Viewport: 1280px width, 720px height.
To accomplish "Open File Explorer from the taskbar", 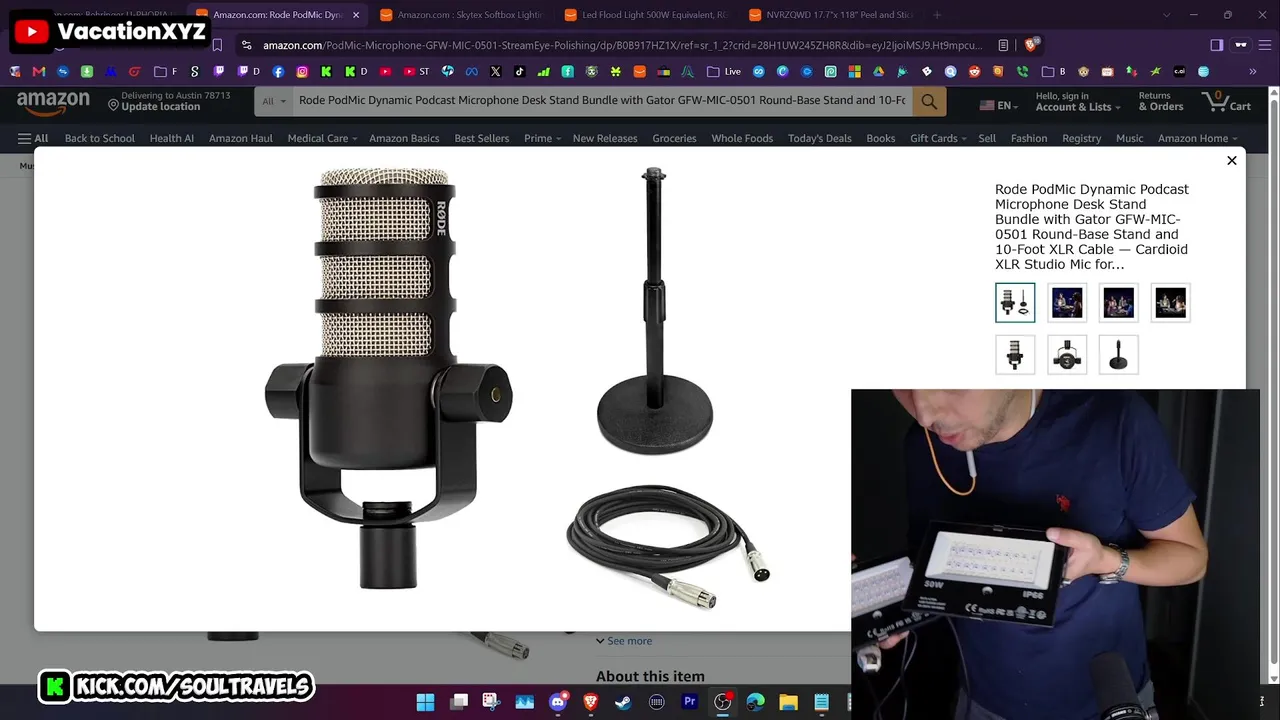I will point(788,702).
